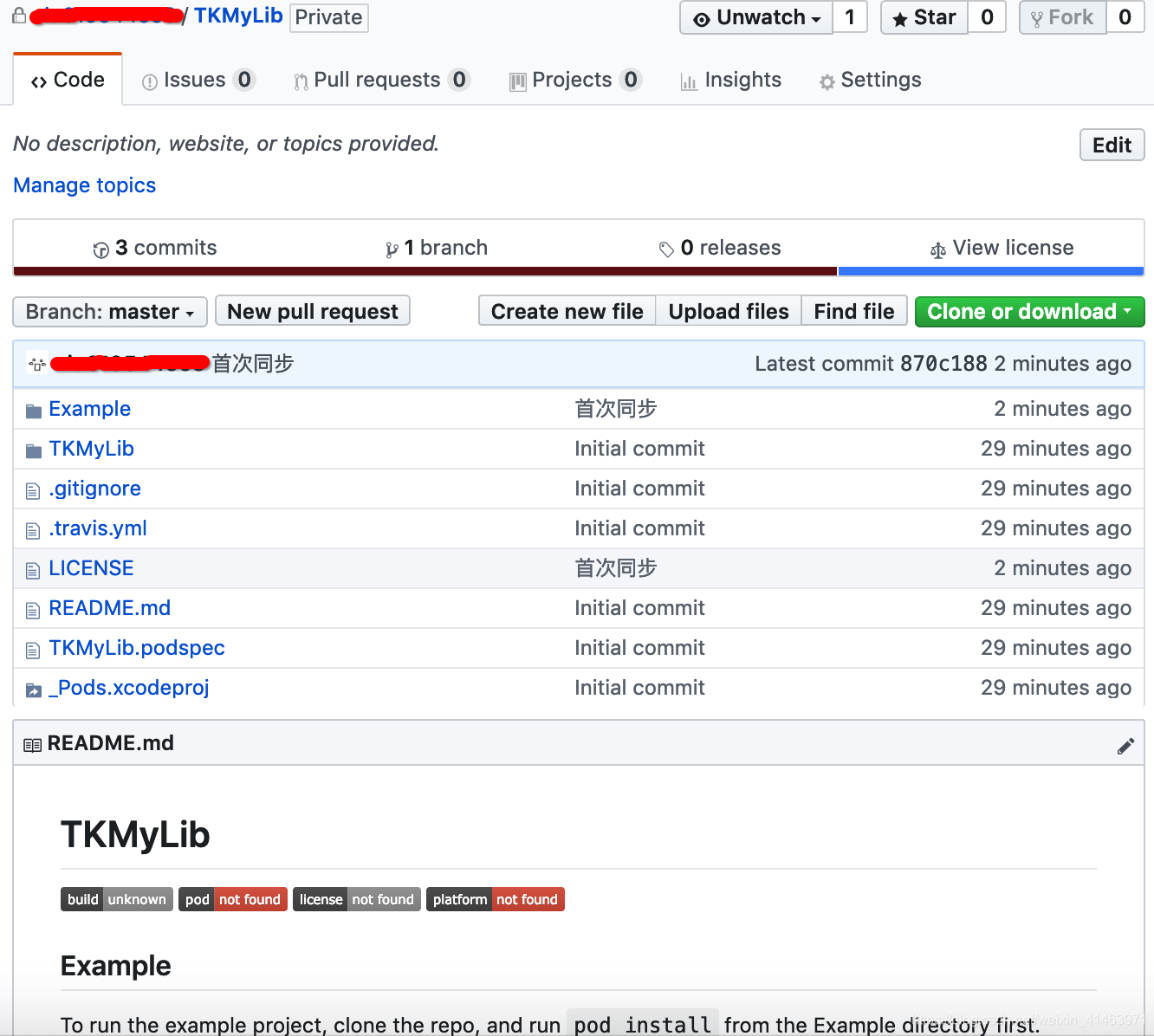Open the Branch: master dropdown
The image size is (1154, 1036).
tap(110, 312)
